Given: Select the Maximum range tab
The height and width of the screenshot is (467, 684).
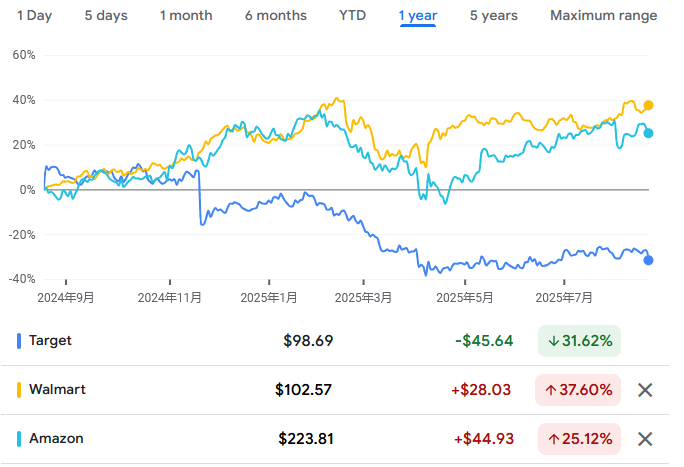Looking at the screenshot, I should [x=604, y=16].
